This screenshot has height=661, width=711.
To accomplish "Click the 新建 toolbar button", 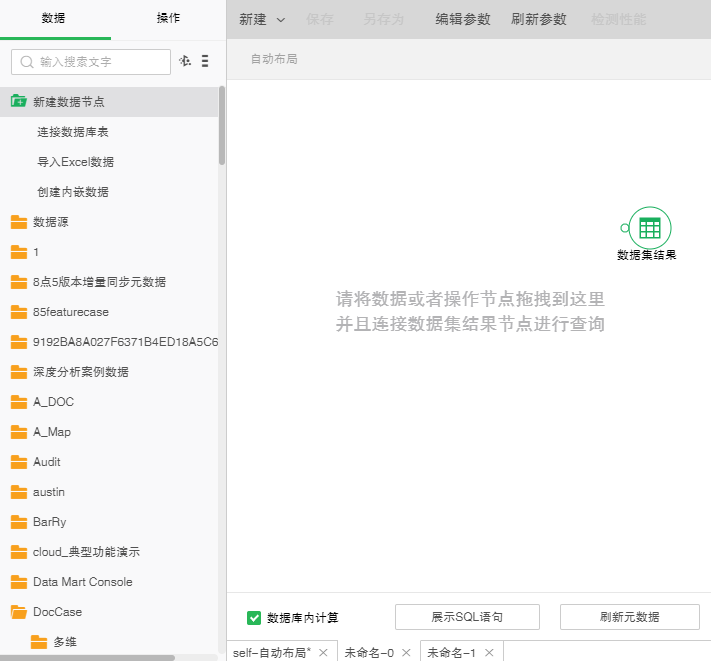I will click(253, 19).
